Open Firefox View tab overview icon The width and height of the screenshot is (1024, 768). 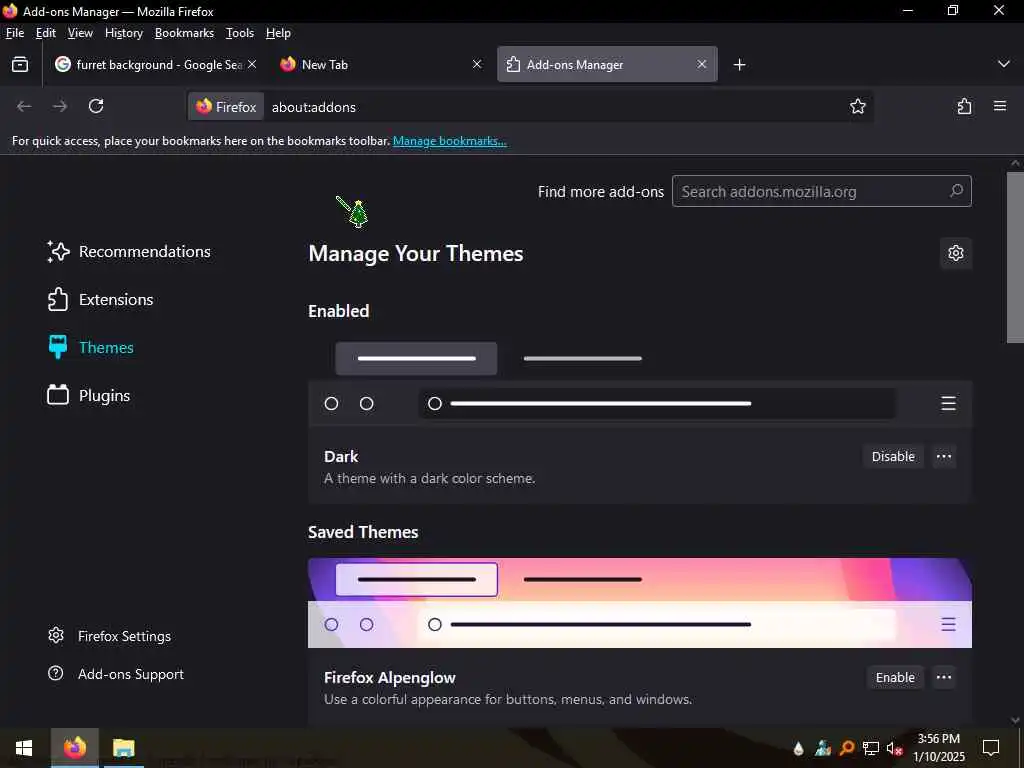coord(20,64)
